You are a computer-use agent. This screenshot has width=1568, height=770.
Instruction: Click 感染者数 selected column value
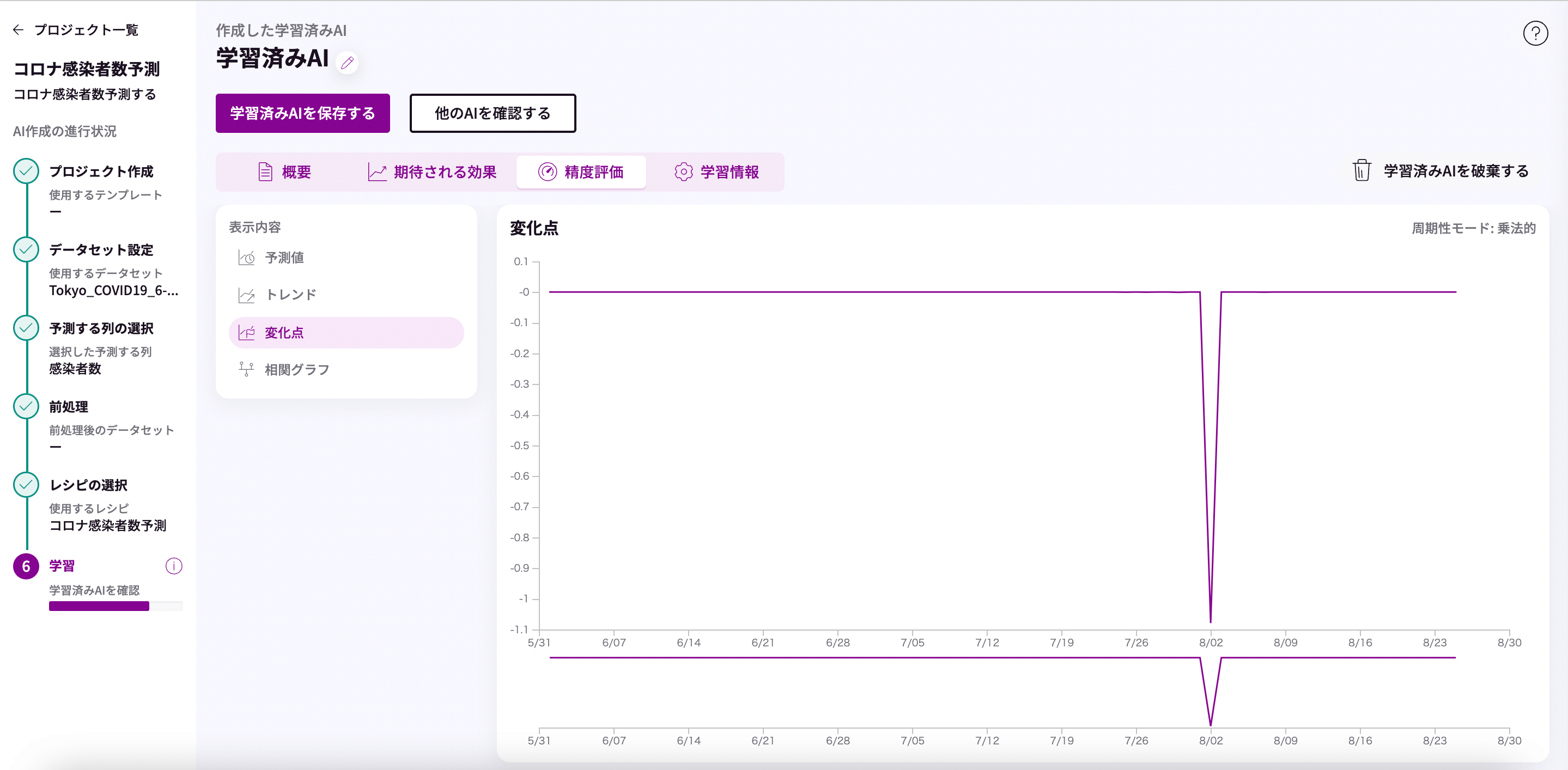click(x=75, y=369)
